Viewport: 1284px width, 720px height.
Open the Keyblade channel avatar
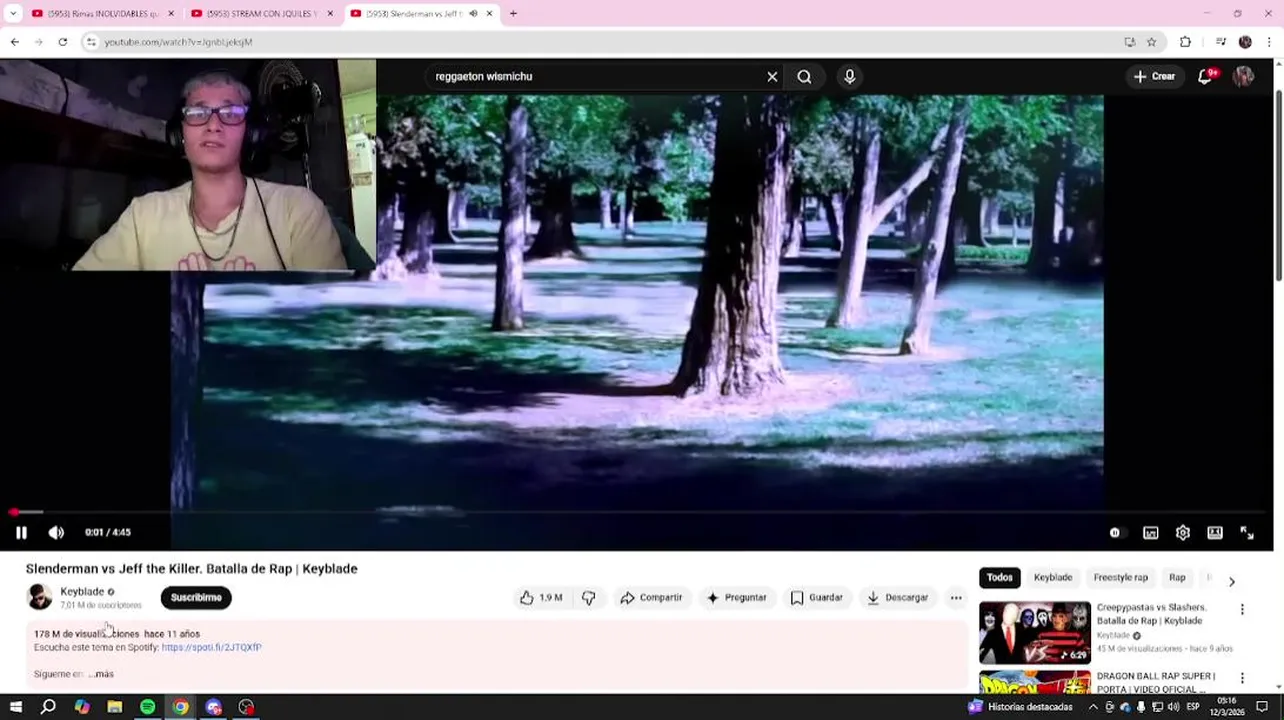click(x=40, y=597)
